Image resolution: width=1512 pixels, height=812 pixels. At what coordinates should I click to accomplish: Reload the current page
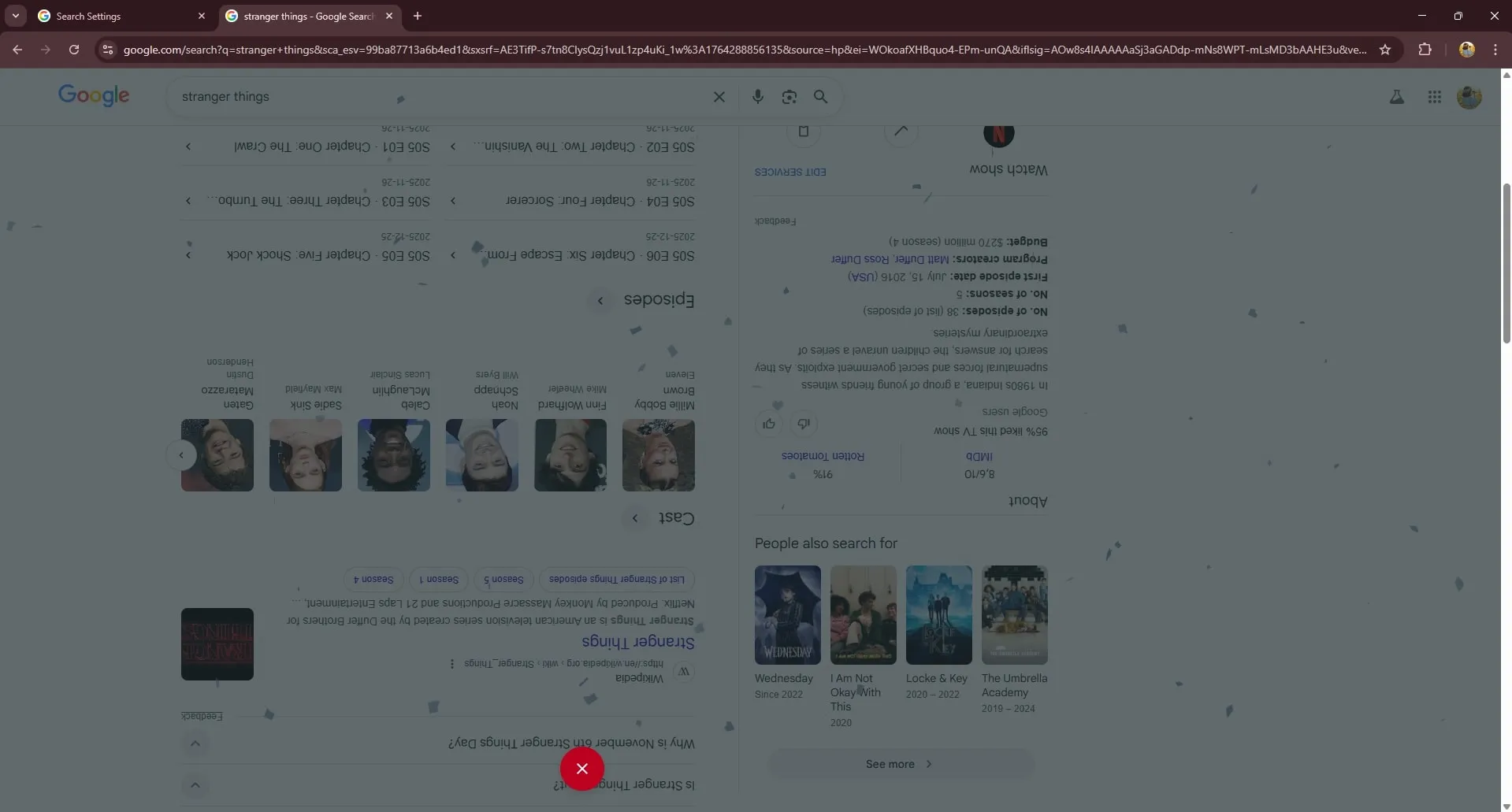pyautogui.click(x=74, y=50)
